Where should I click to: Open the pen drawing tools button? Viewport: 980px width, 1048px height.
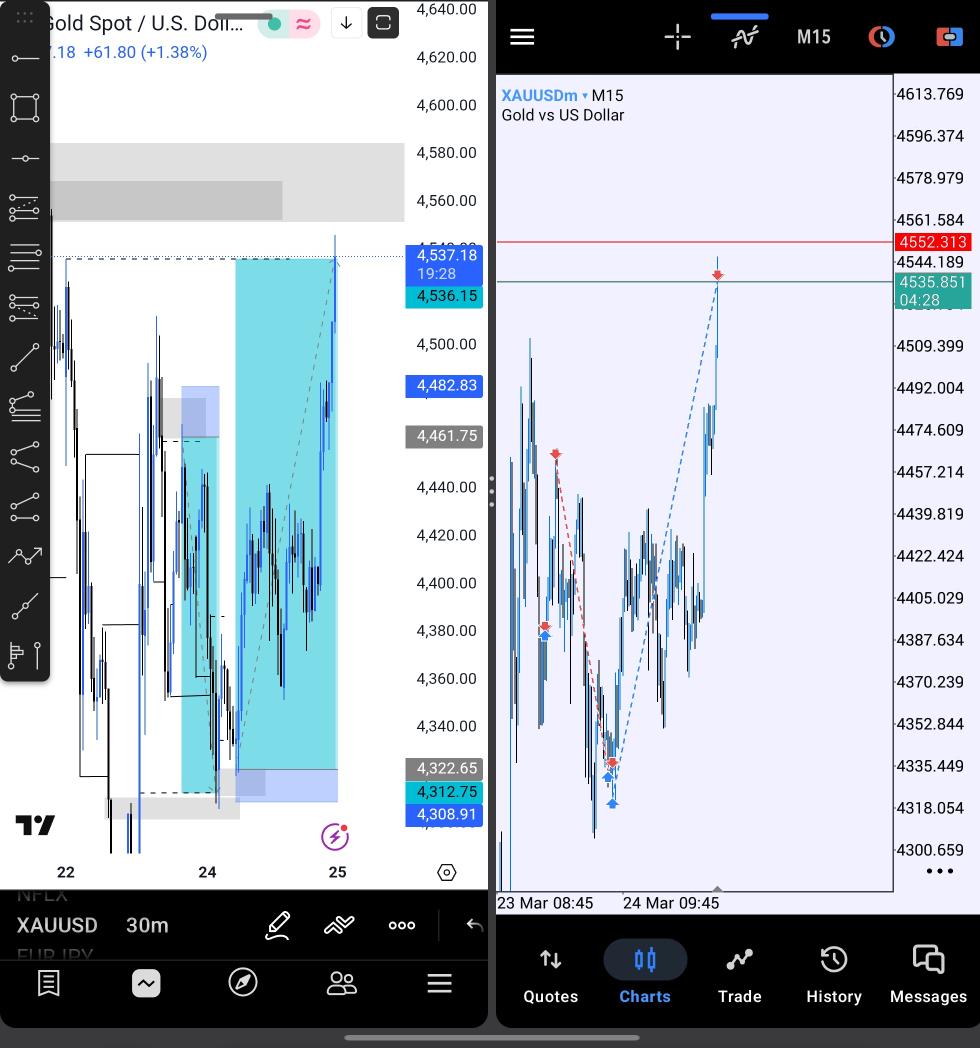pyautogui.click(x=278, y=925)
